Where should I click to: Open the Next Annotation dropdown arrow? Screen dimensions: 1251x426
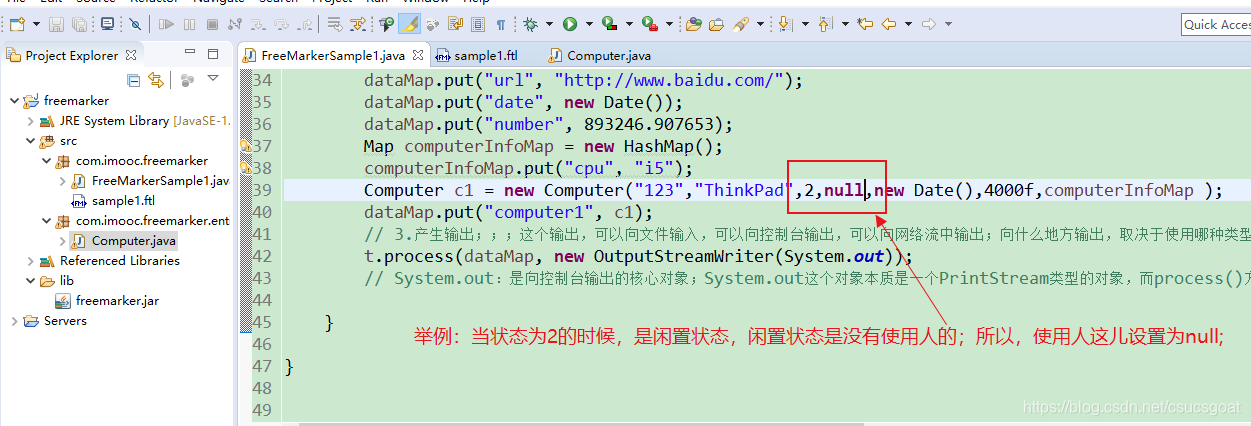click(805, 24)
